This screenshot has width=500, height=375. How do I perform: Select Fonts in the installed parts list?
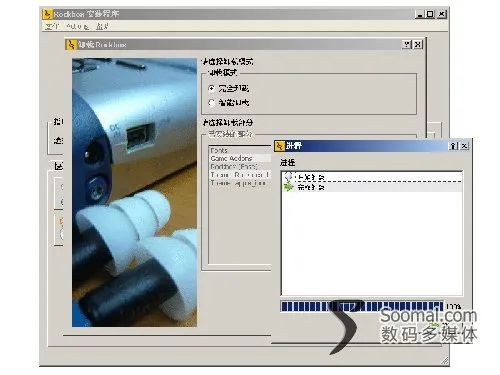(240, 150)
